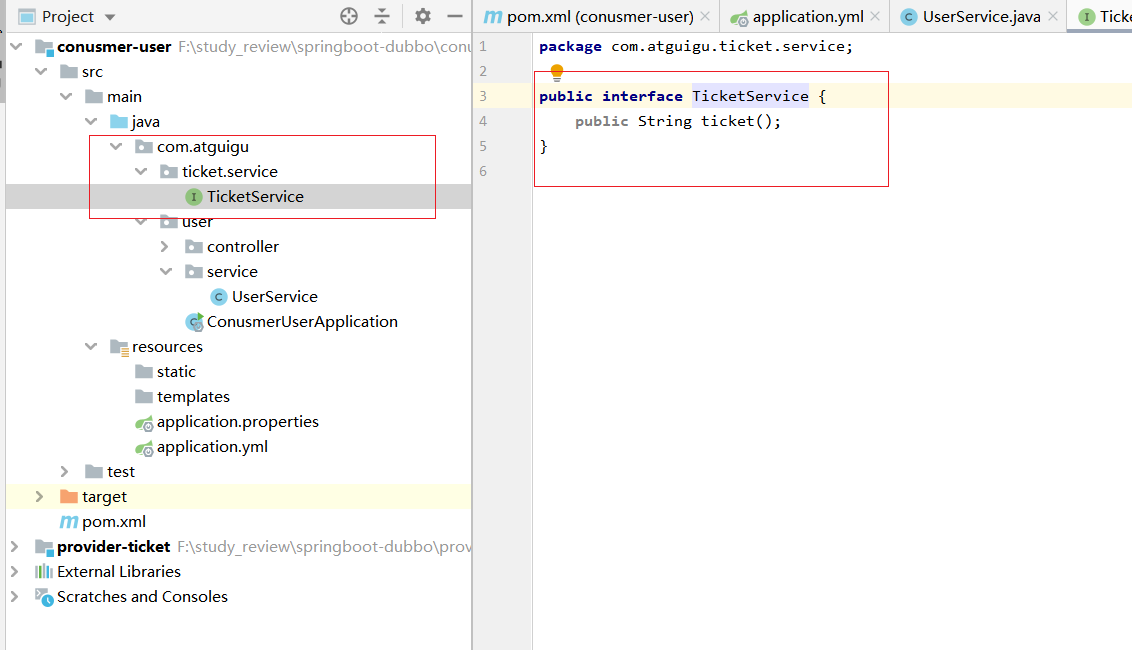Image resolution: width=1132 pixels, height=650 pixels.
Task: Select the com.atguigu package label
Action: (x=203, y=147)
